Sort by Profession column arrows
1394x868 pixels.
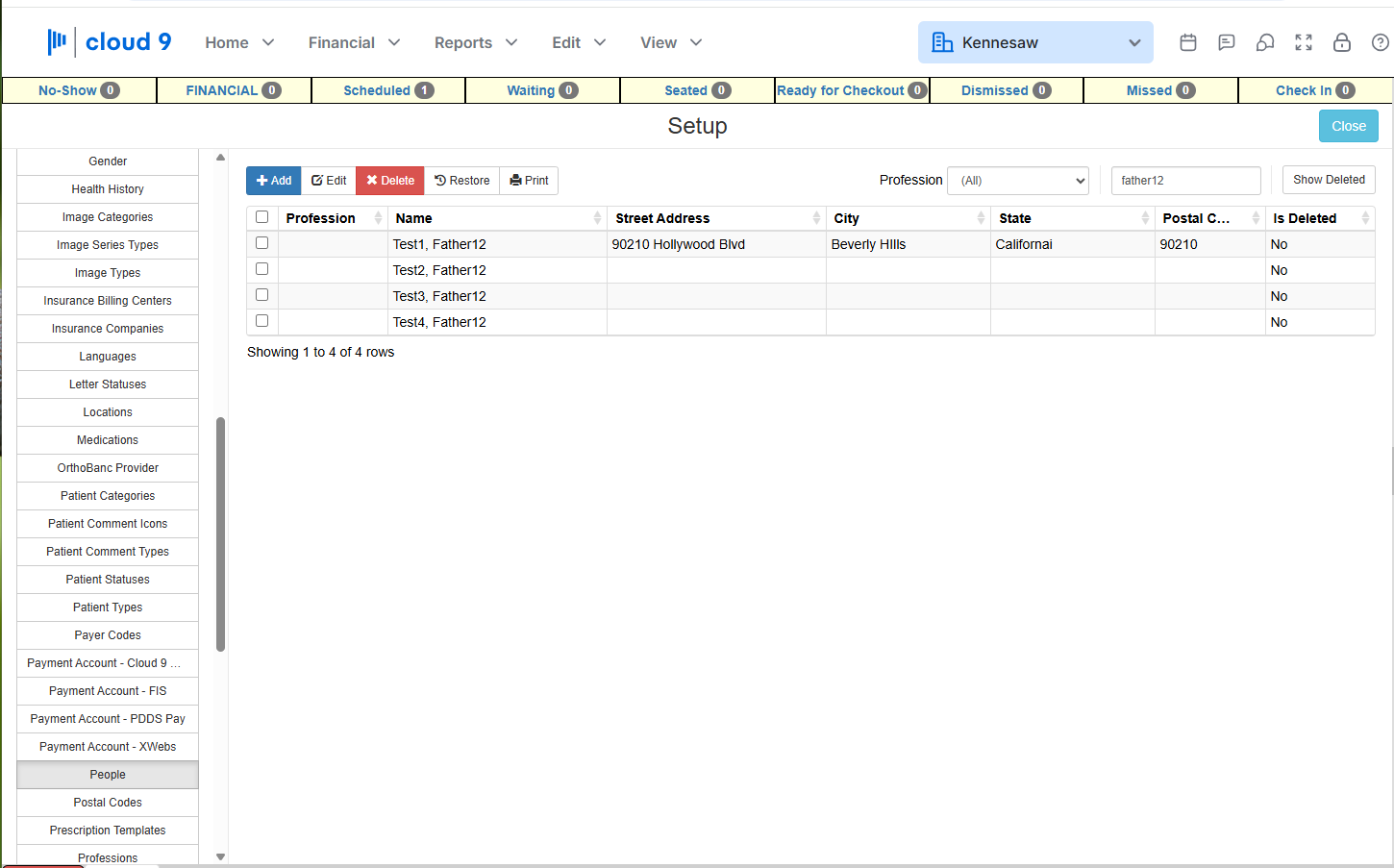coord(378,218)
